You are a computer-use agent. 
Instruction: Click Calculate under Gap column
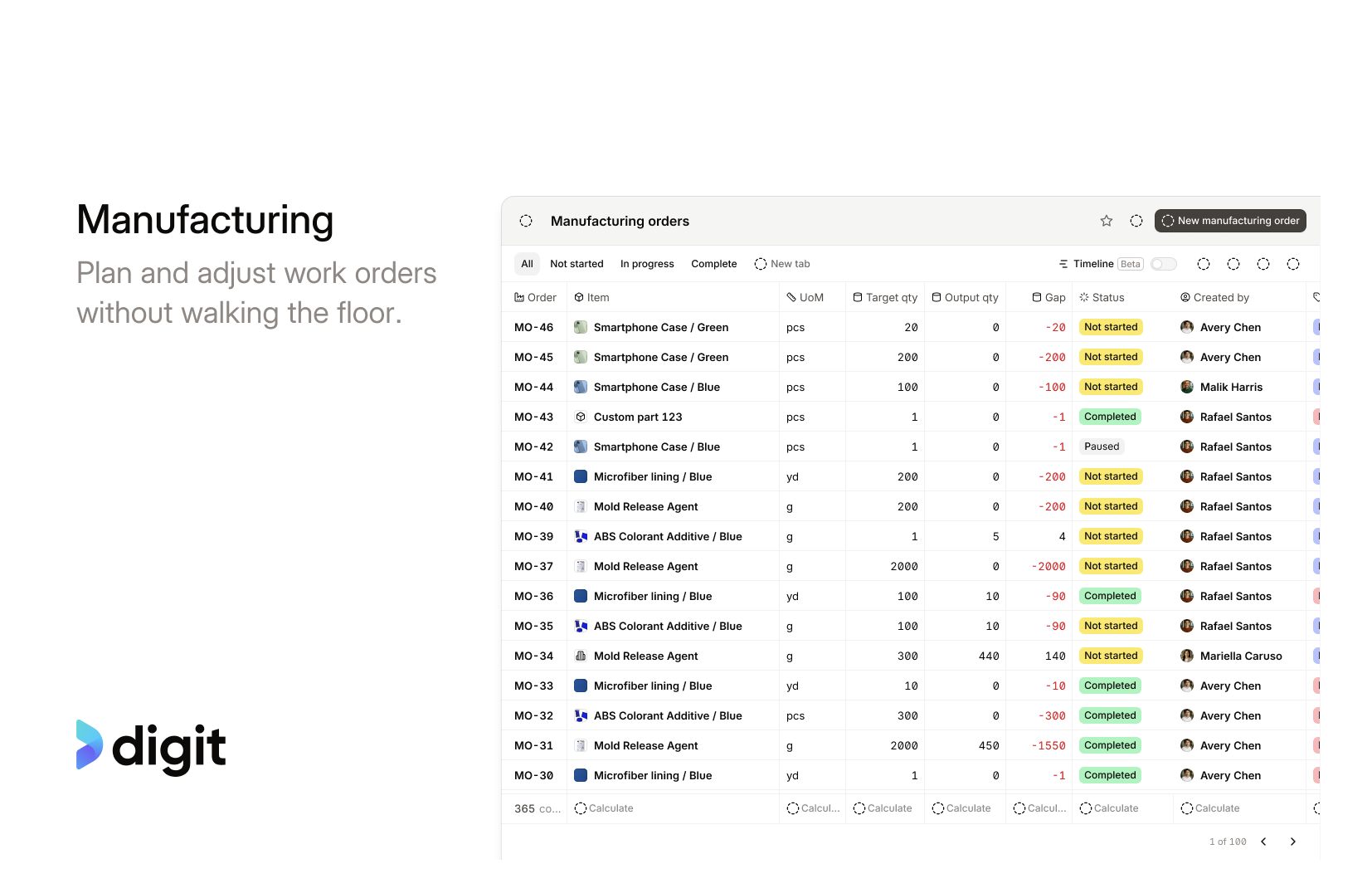1039,808
